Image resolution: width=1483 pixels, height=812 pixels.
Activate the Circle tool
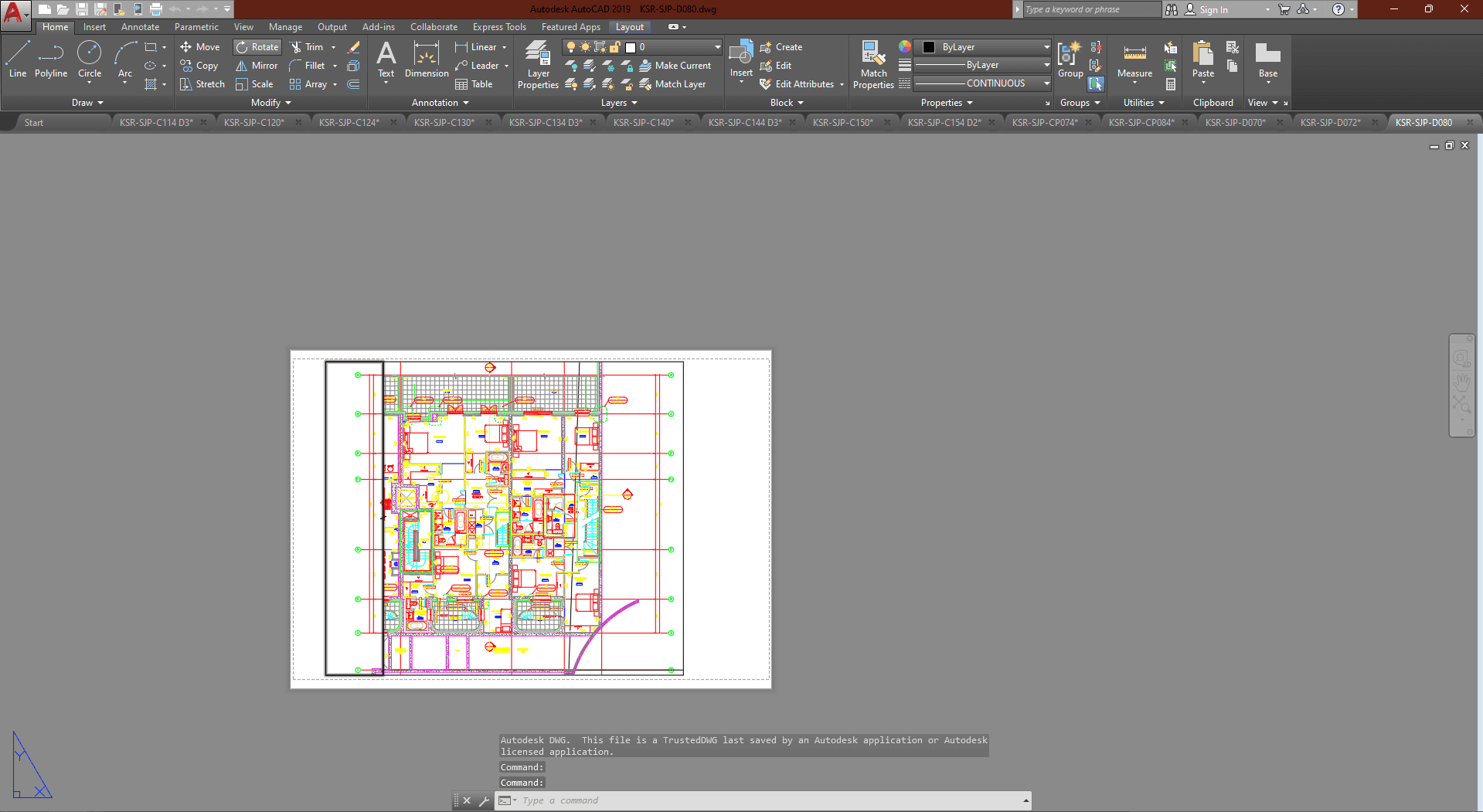(x=90, y=59)
